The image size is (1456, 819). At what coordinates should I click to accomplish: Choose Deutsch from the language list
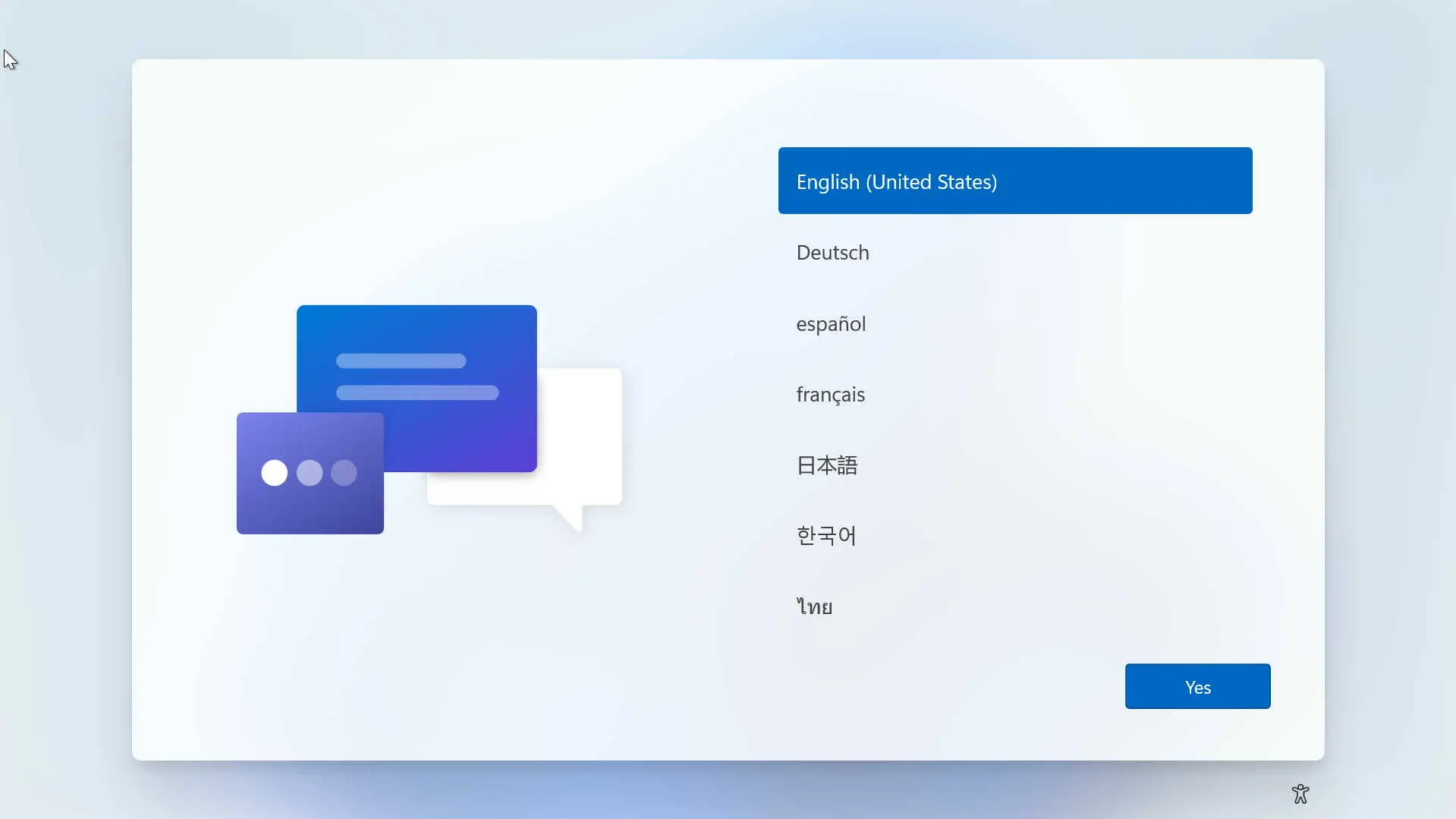(1015, 252)
